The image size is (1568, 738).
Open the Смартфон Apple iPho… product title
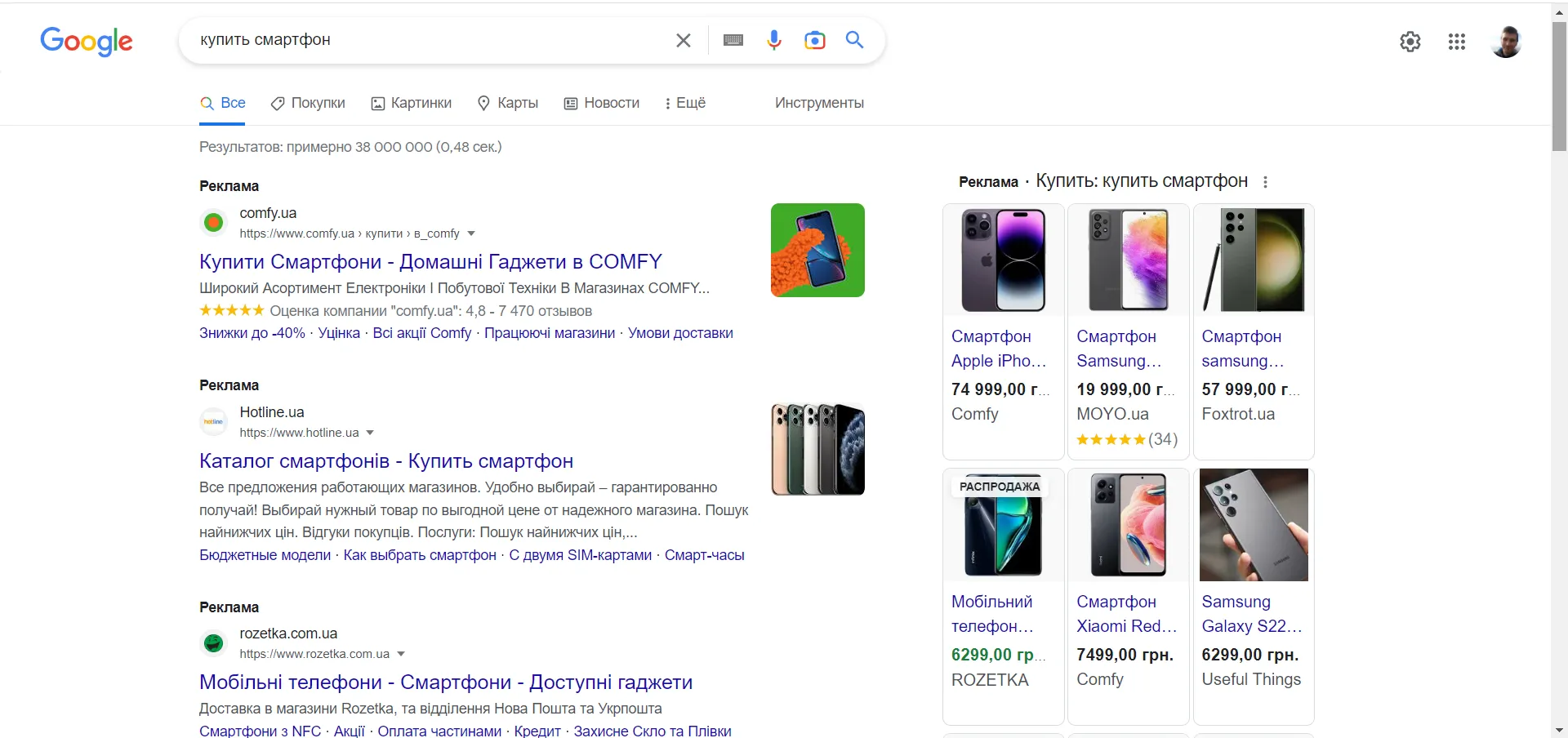(x=999, y=349)
